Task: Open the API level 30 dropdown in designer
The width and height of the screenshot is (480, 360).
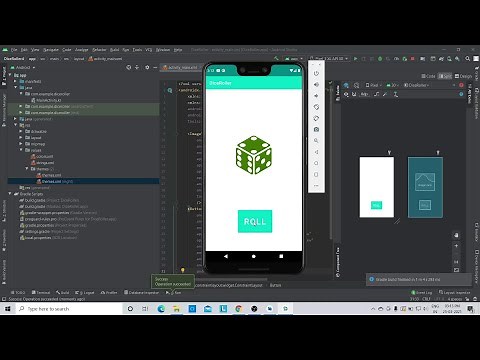Action: 393,85
